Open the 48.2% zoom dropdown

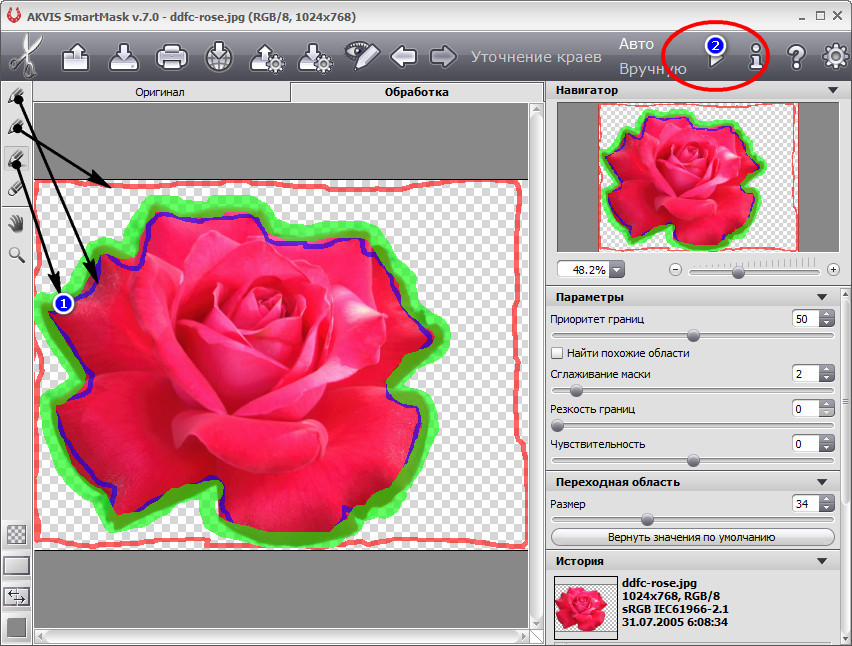[x=616, y=270]
